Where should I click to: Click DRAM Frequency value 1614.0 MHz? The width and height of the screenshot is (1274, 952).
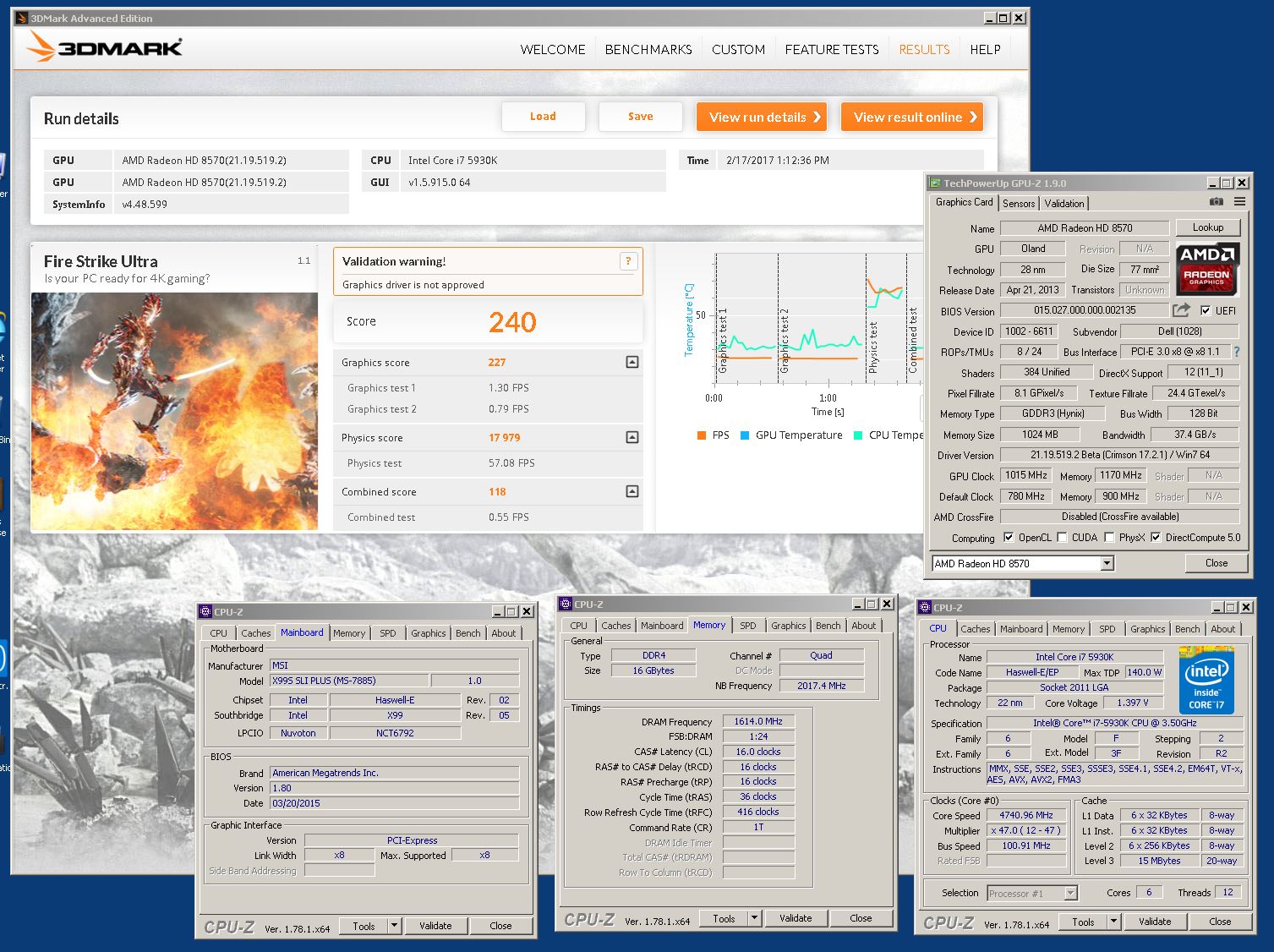click(x=758, y=721)
